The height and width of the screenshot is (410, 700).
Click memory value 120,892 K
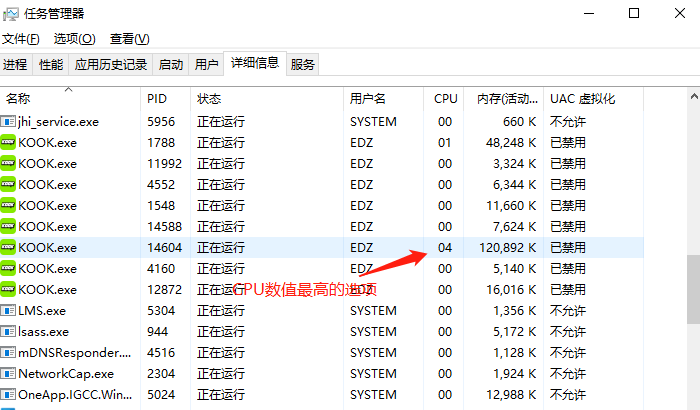pos(508,248)
